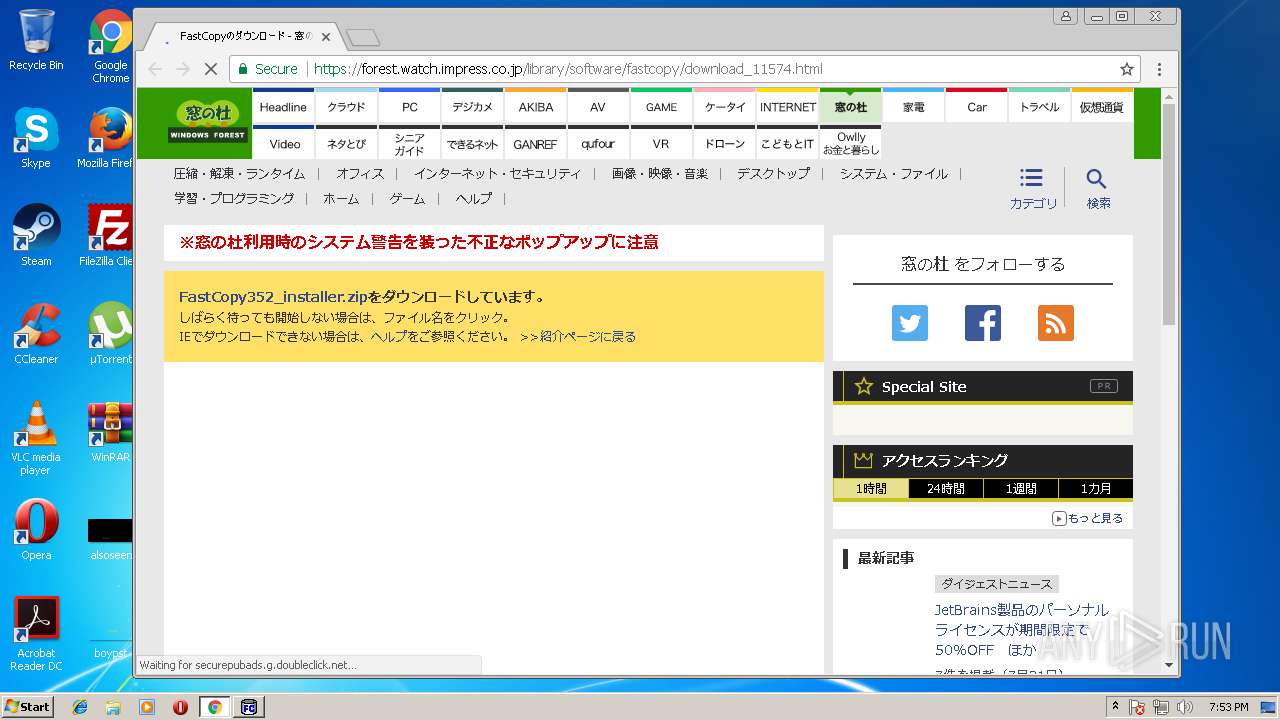Click the Twitter follow icon
The height and width of the screenshot is (720, 1280).
[x=909, y=323]
